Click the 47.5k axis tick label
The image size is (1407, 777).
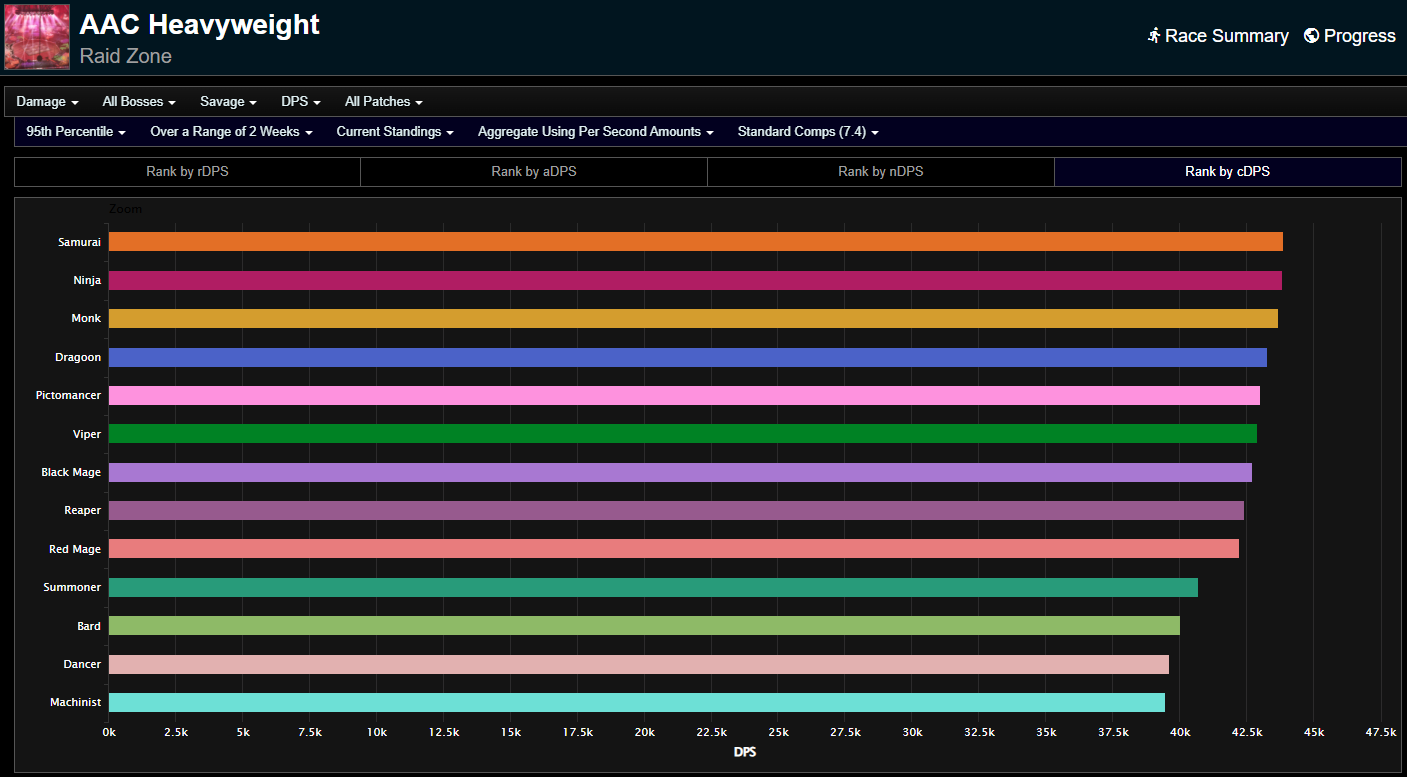click(1381, 732)
